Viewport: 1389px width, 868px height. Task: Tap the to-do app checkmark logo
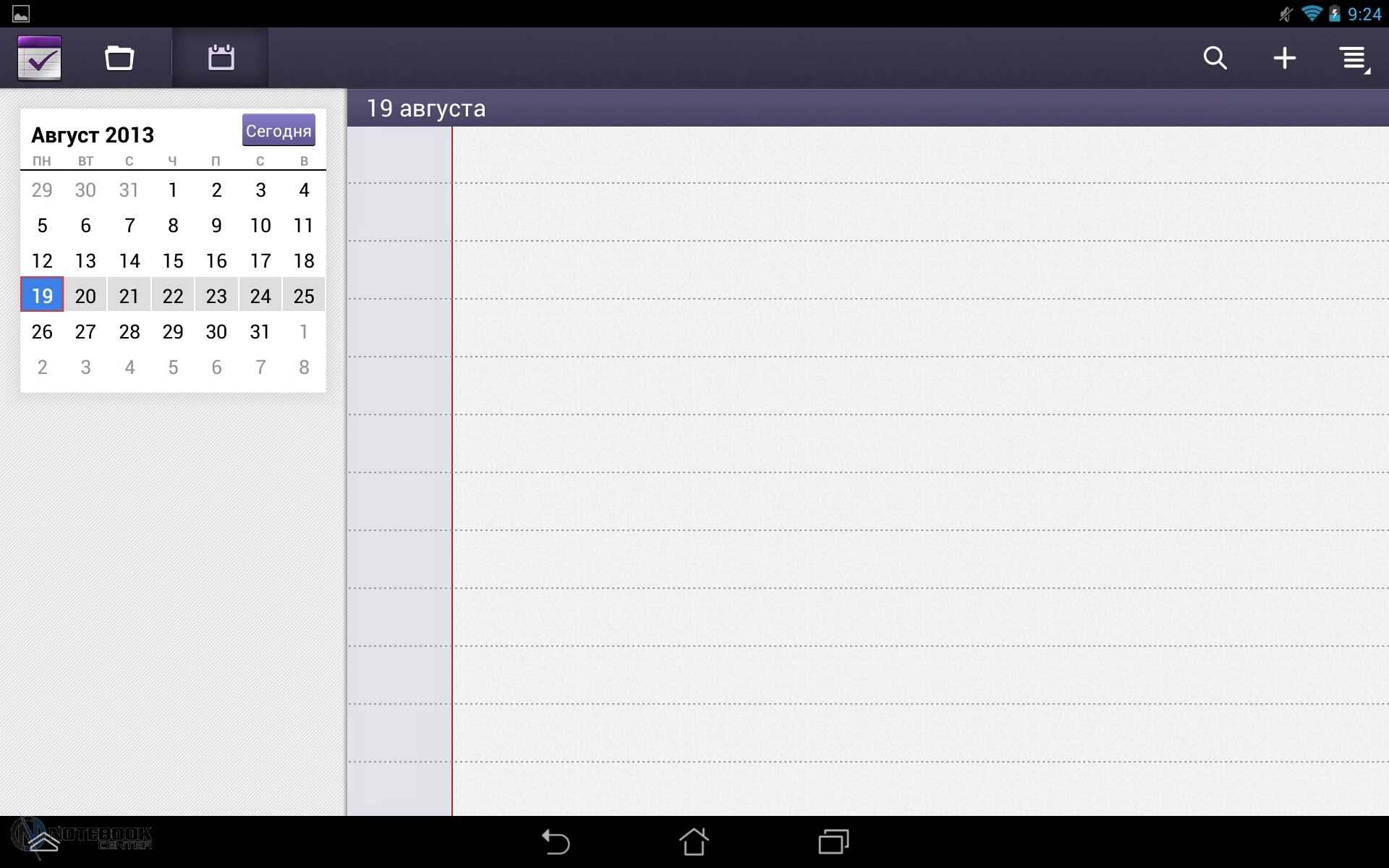click(40, 58)
